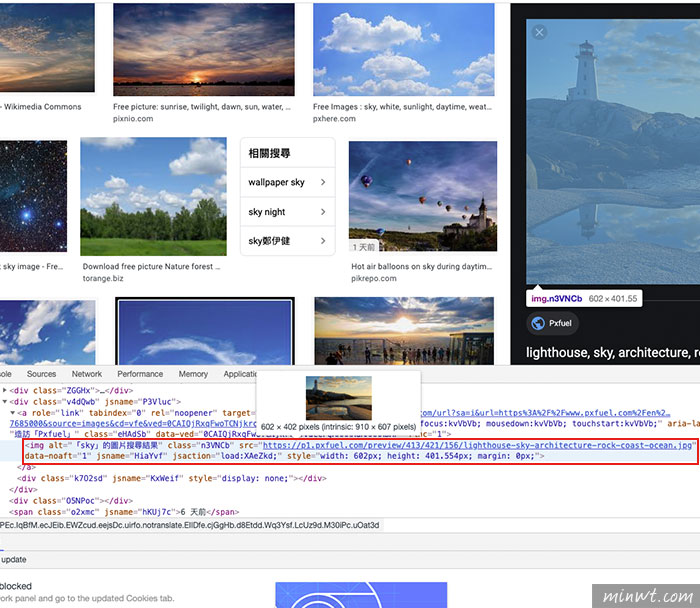Click the pxhere.com source text
The height and width of the screenshot is (608, 700).
(x=334, y=119)
